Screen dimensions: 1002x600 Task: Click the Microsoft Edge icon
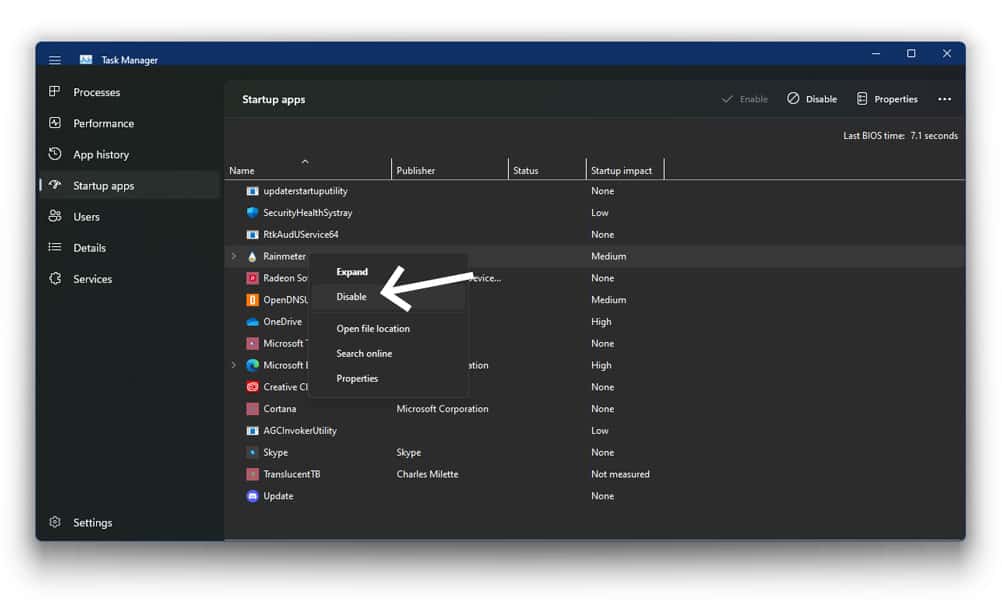252,365
